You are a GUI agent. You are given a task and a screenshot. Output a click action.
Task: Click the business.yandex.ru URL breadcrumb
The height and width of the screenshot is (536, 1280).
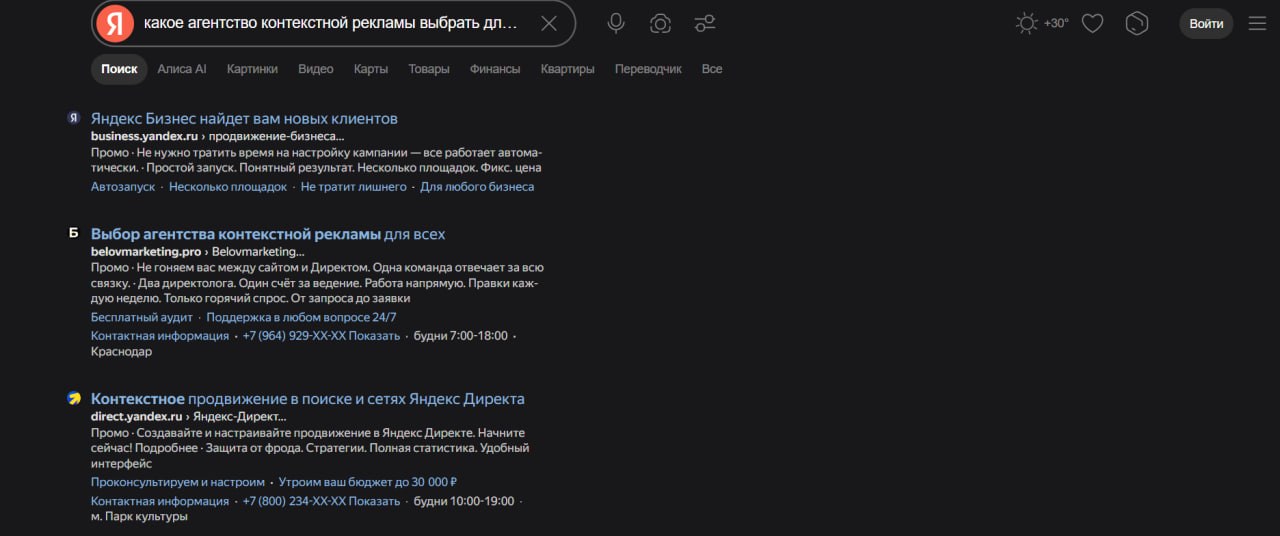click(x=217, y=136)
